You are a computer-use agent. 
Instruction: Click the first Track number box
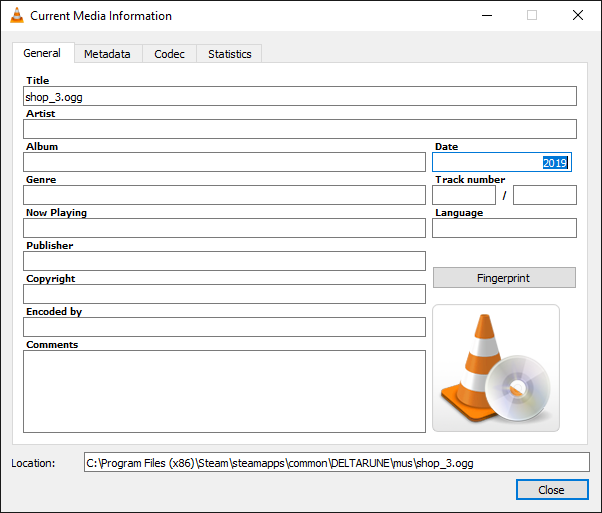click(x=464, y=195)
